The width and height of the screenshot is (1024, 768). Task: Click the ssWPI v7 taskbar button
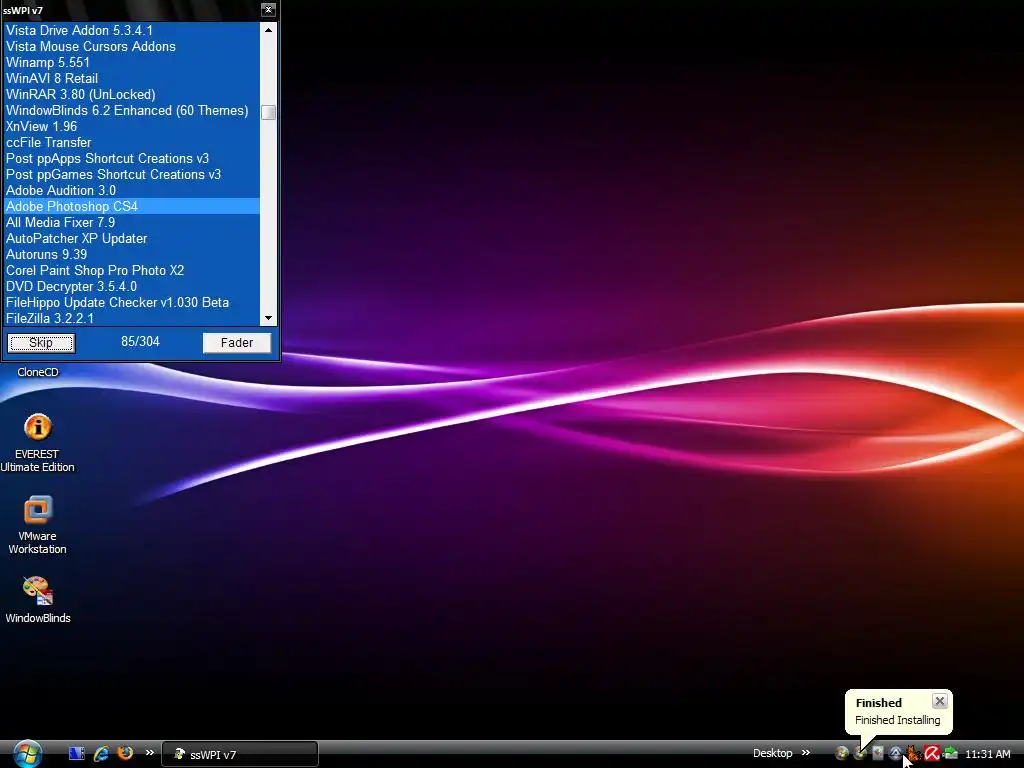(x=239, y=754)
